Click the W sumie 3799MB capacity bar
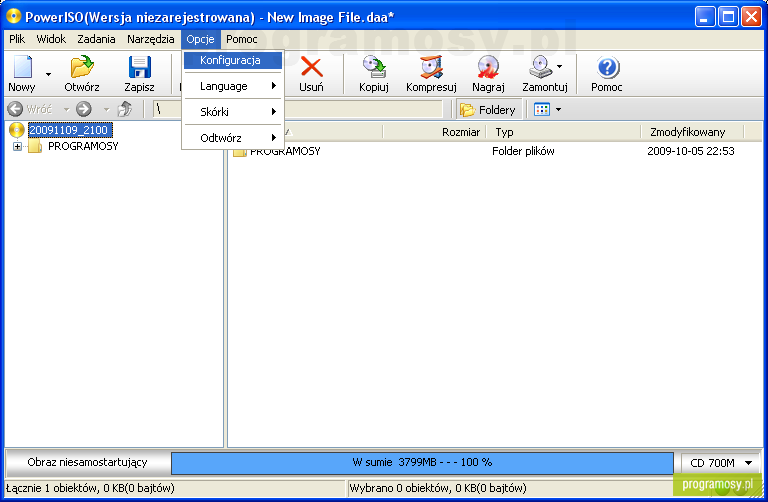The height and width of the screenshot is (502, 768). [x=422, y=463]
